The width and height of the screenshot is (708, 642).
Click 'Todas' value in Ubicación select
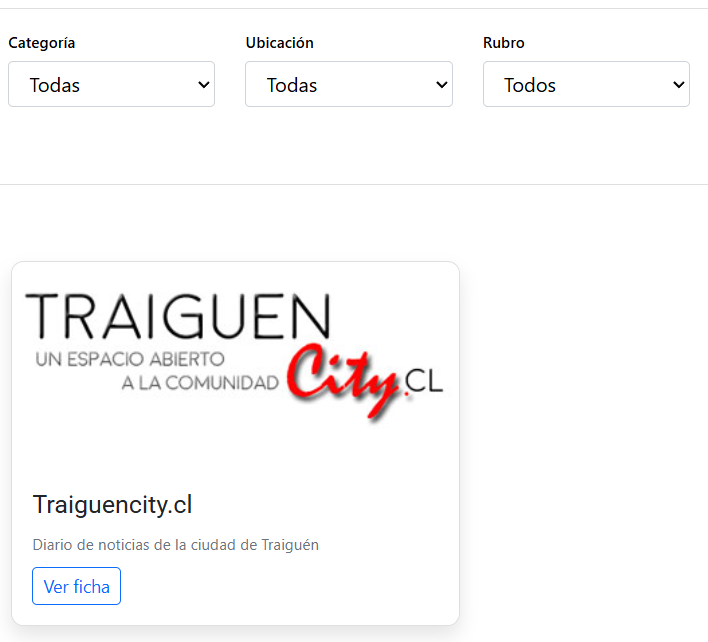tap(292, 85)
